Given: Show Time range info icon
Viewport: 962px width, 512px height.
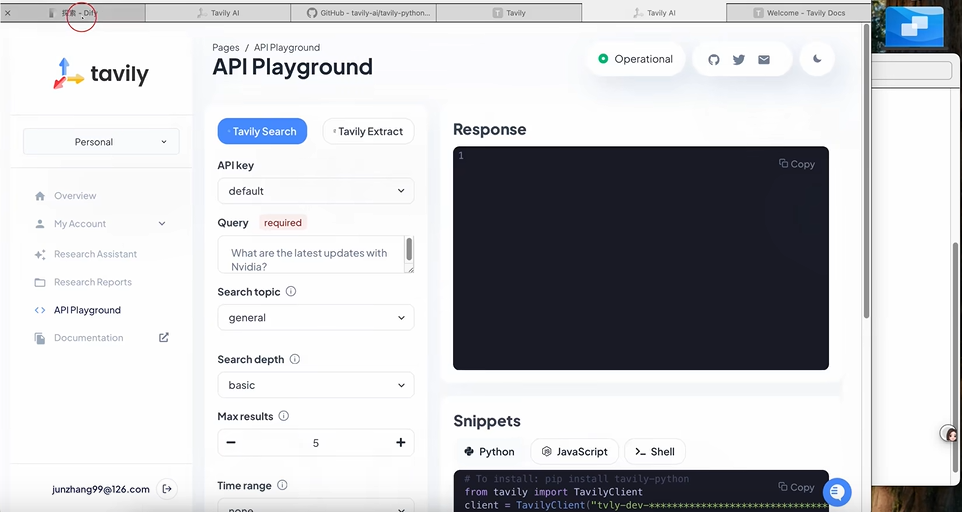Looking at the screenshot, I should [282, 485].
